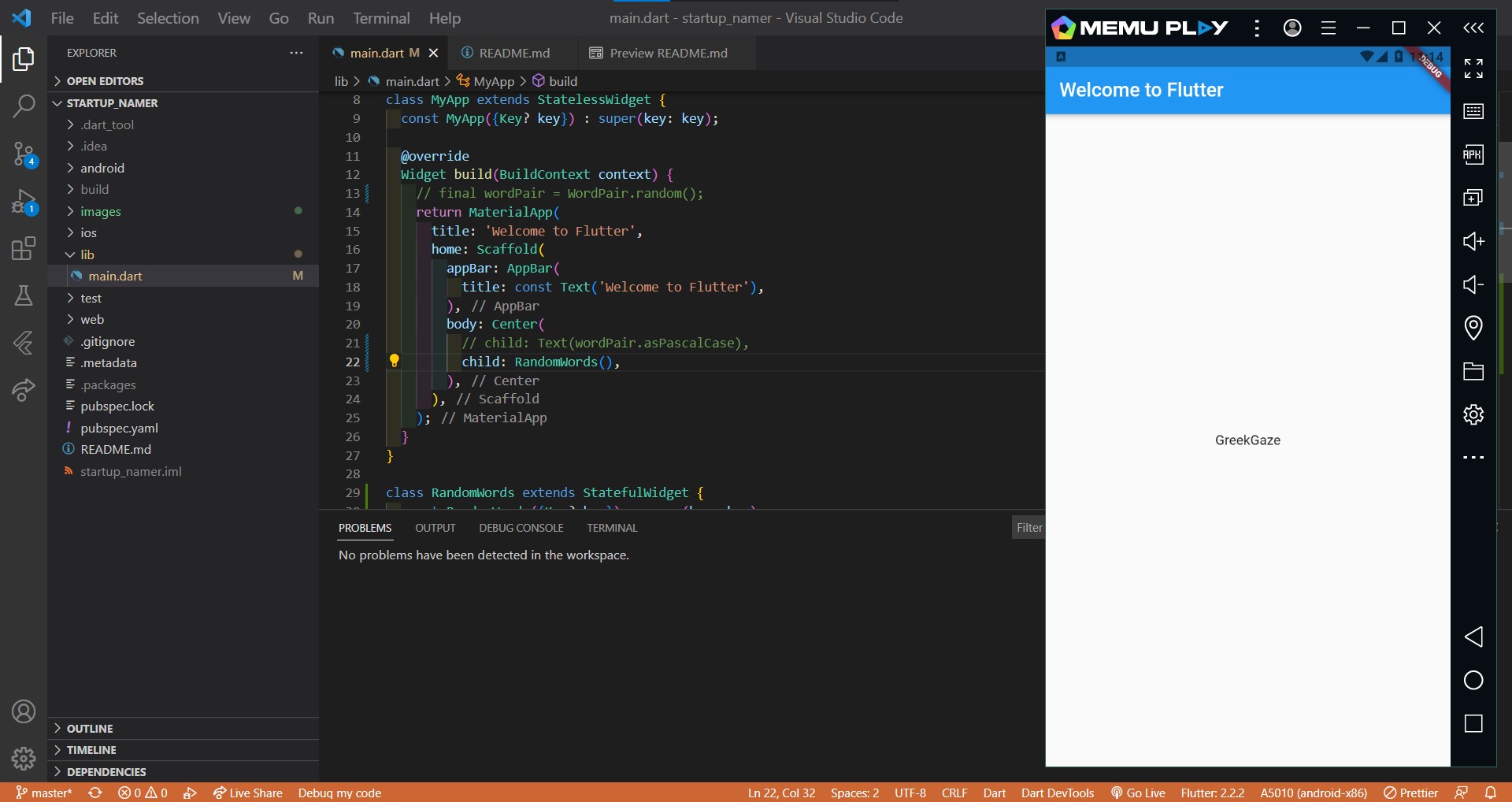The image size is (1512, 802).
Task: Click notifications bell in status bar
Action: [1491, 793]
